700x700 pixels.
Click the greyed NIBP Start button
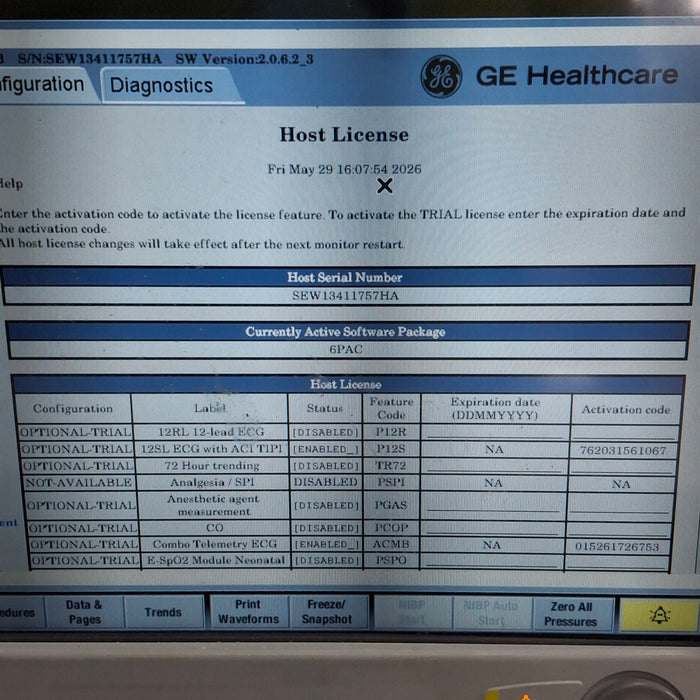coord(412,612)
